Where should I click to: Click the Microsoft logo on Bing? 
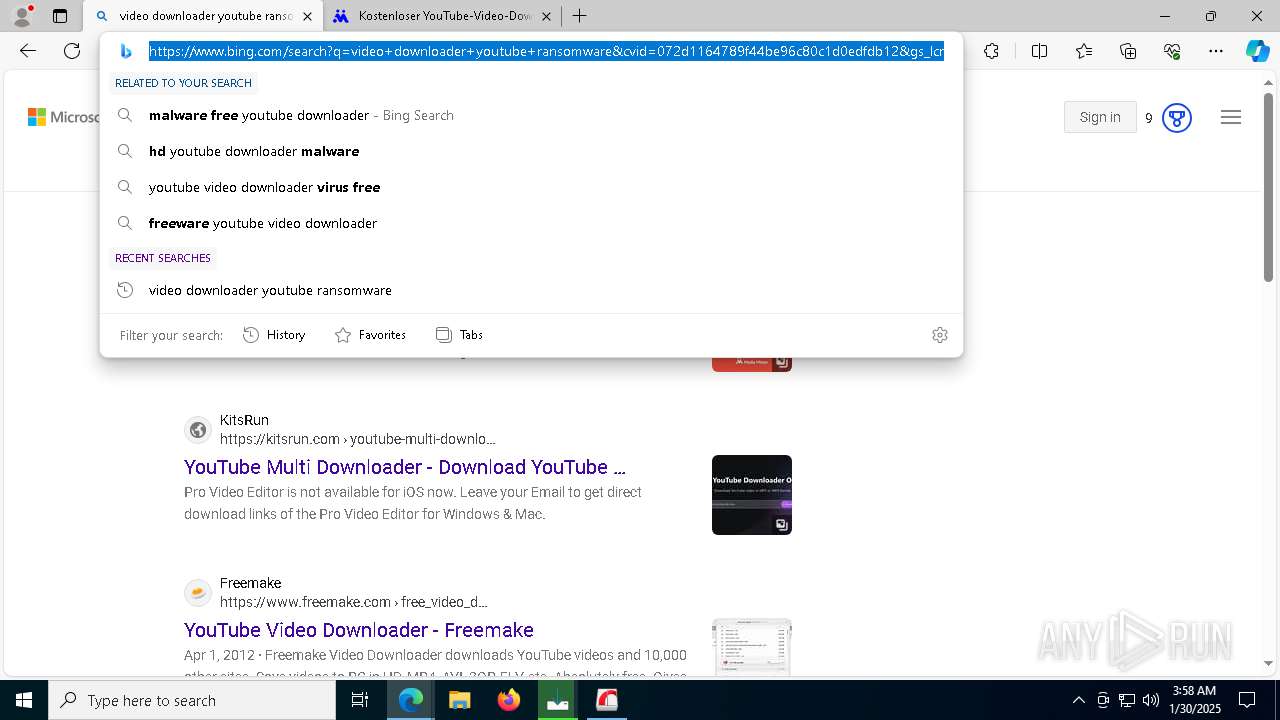(x=62, y=117)
